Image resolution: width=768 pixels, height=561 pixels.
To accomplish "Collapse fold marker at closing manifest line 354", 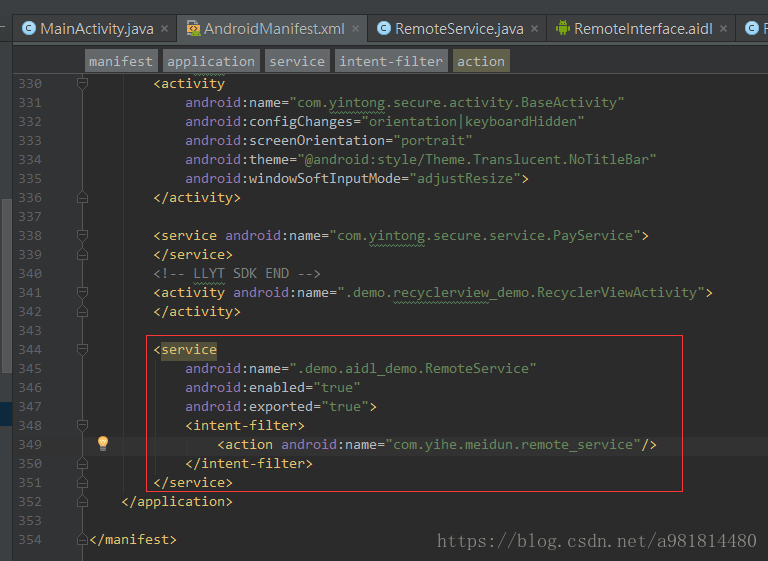I will coord(82,539).
